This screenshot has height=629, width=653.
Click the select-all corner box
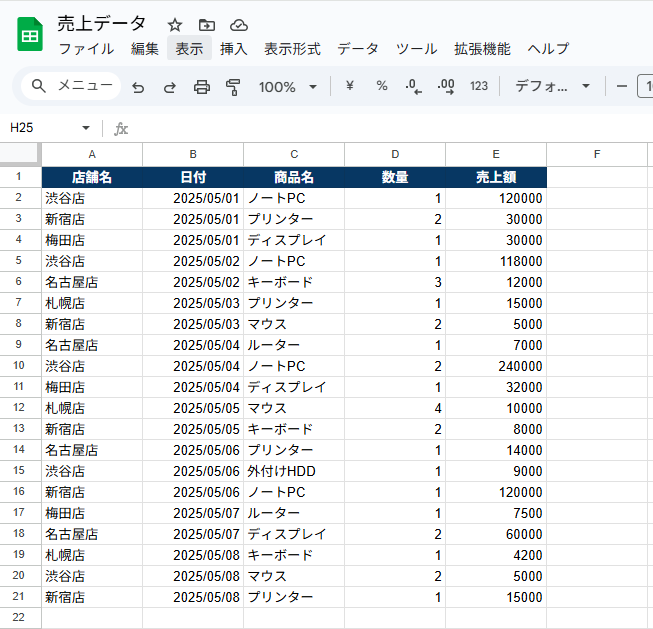(x=20, y=155)
